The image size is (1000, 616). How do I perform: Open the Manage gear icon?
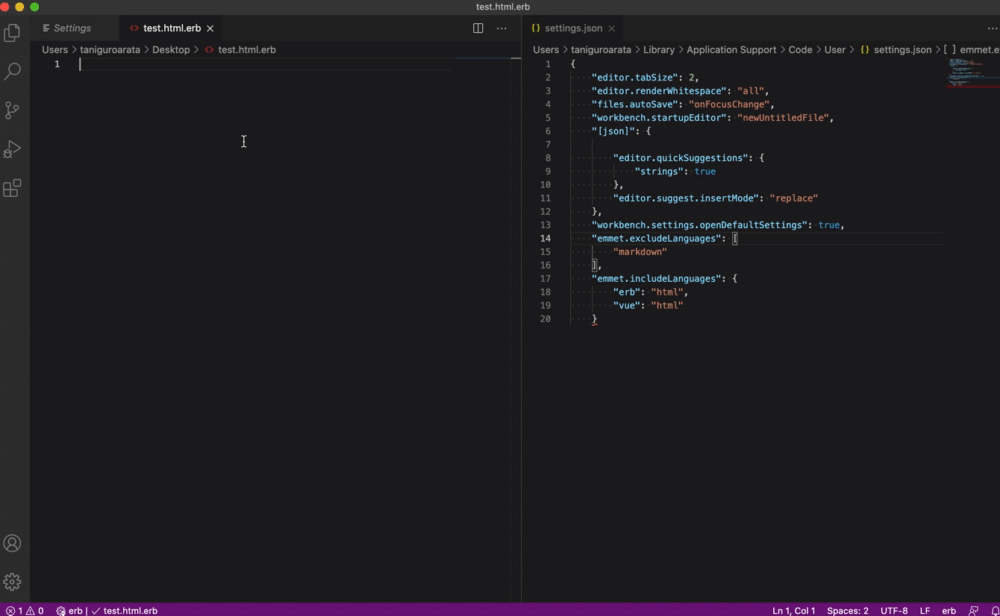12,582
